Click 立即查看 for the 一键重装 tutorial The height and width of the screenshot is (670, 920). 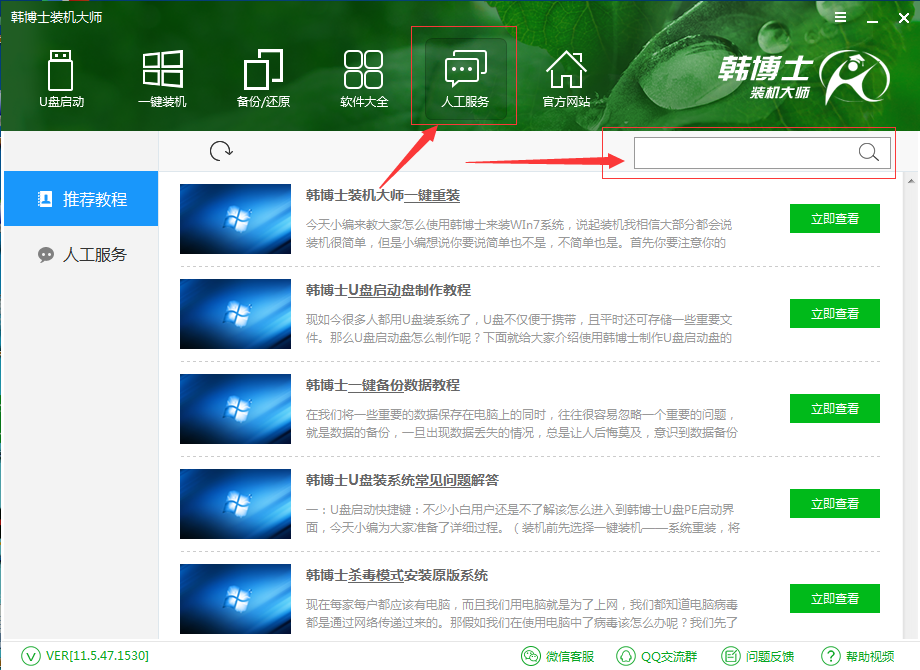tap(834, 218)
